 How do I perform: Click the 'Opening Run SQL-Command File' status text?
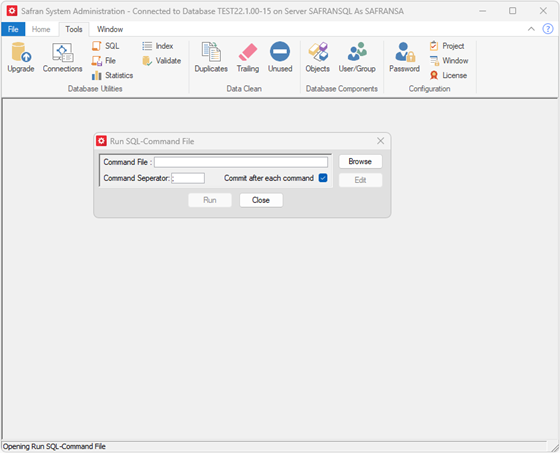pyautogui.click(x=54, y=446)
